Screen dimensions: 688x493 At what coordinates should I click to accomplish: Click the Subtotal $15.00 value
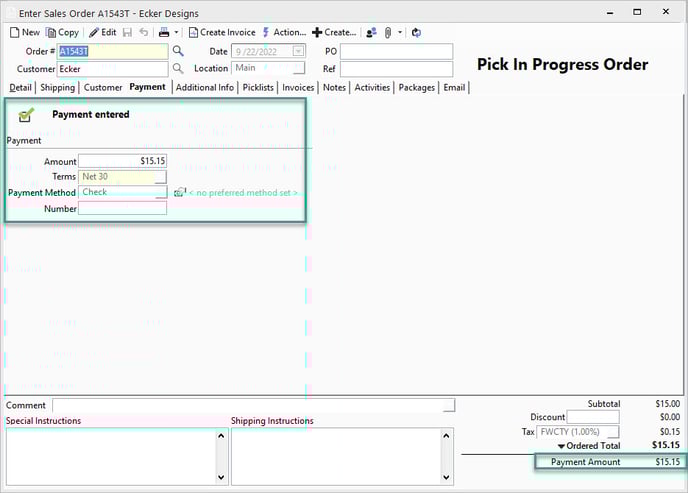click(x=667, y=404)
